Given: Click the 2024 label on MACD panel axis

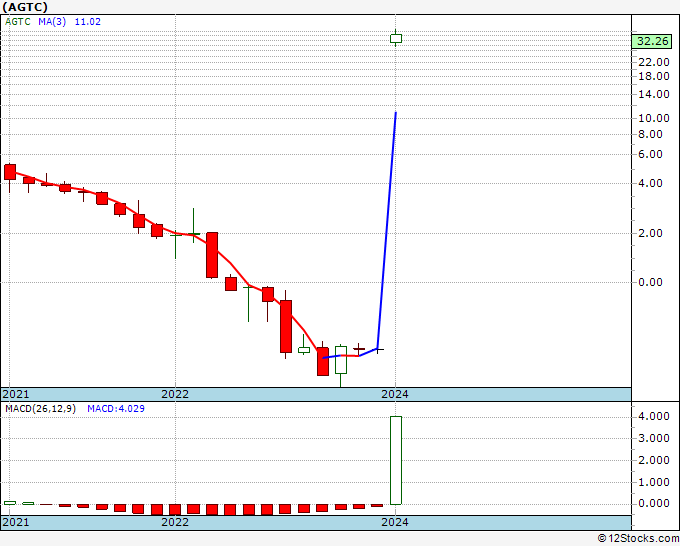Looking at the screenshot, I should 395,522.
